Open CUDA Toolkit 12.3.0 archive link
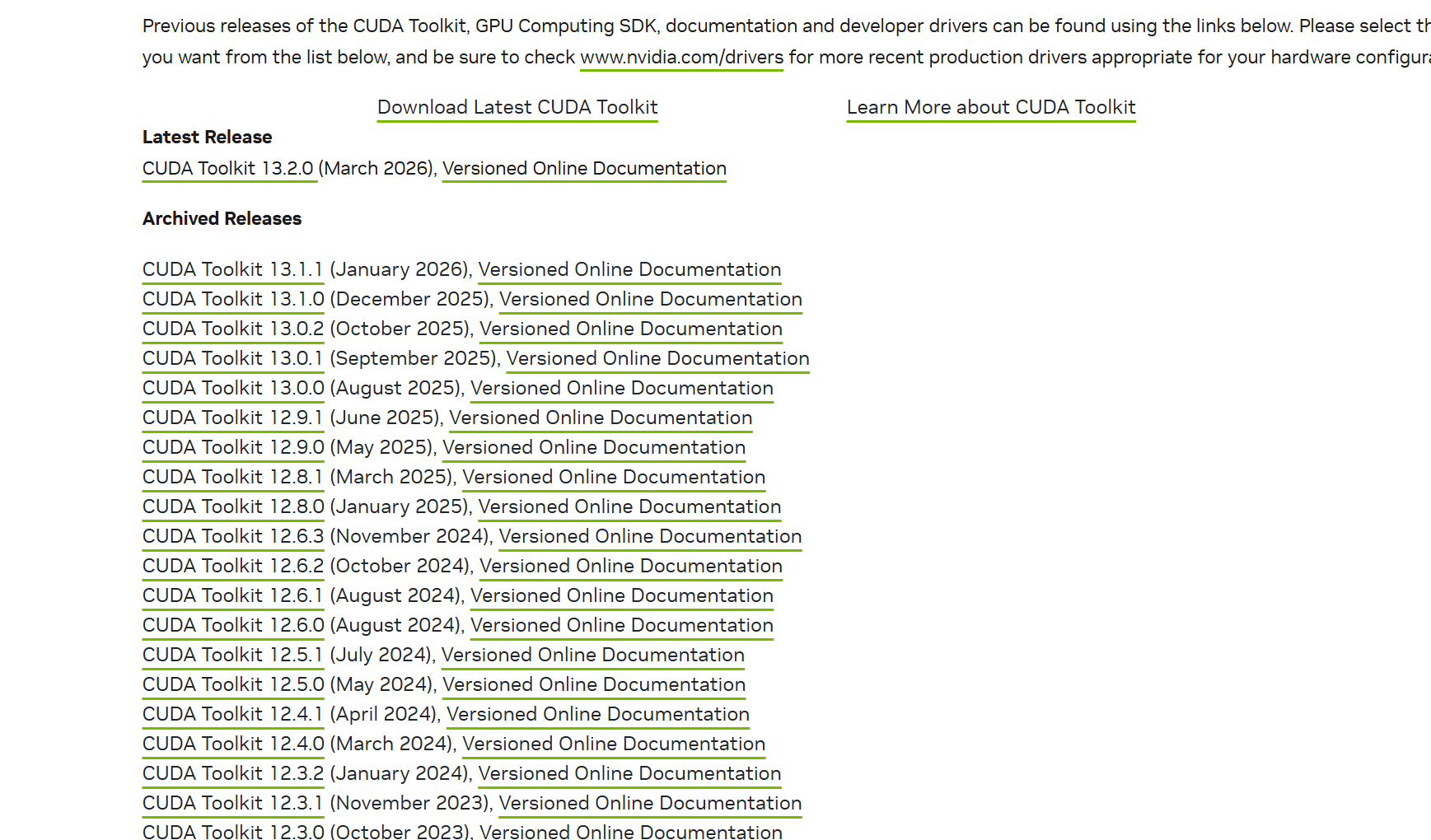Image resolution: width=1431 pixels, height=840 pixels. (233, 831)
